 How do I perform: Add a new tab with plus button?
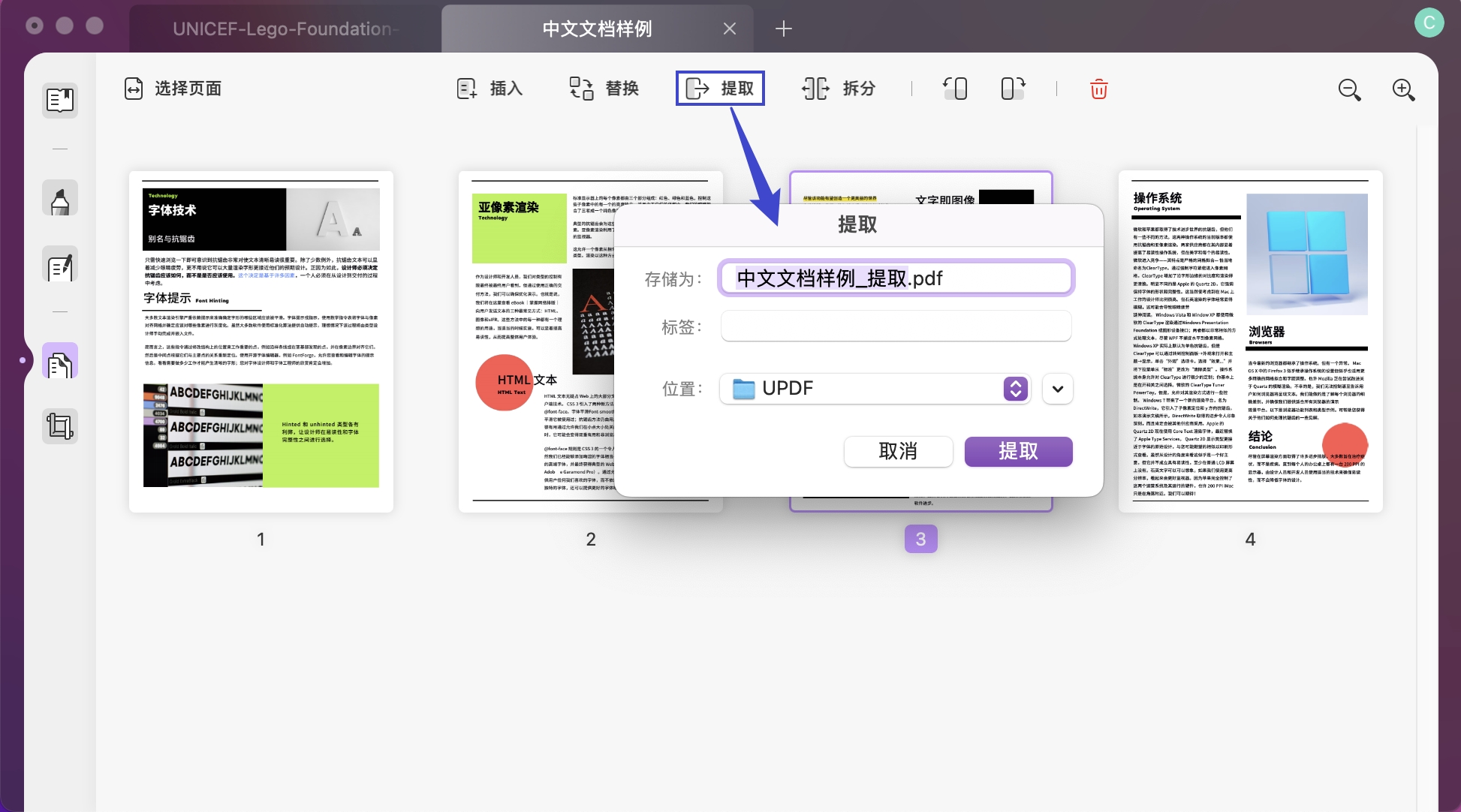point(783,29)
